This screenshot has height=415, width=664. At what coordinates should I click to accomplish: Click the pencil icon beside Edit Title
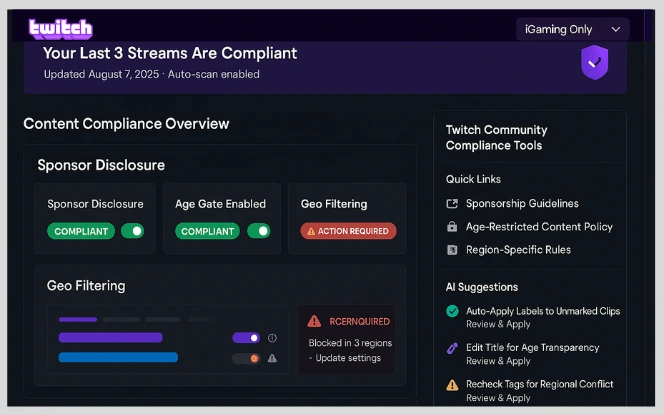pos(452,349)
